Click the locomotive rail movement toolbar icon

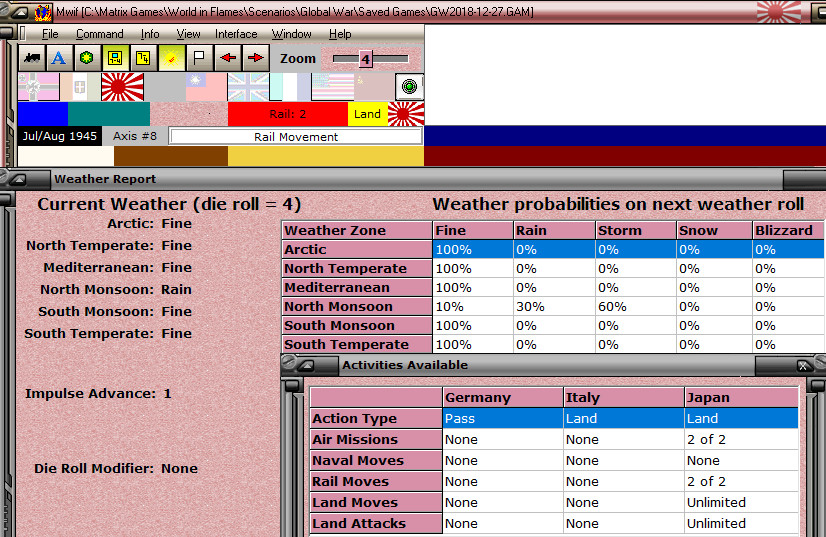pyautogui.click(x=32, y=58)
